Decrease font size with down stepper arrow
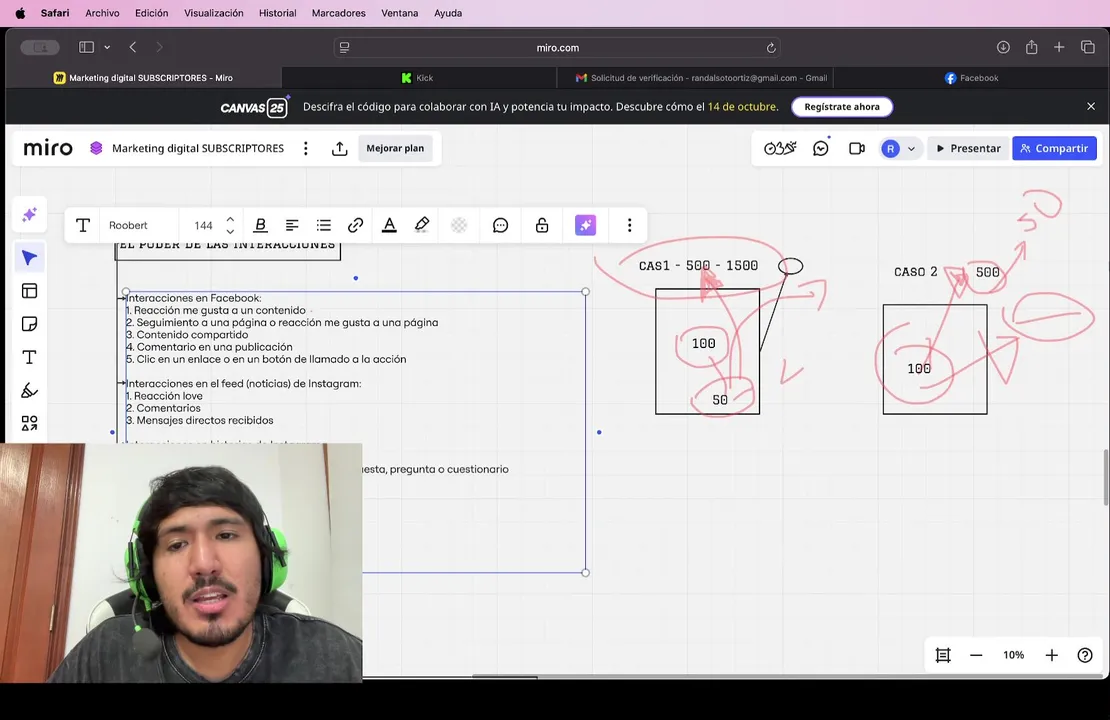 tap(230, 232)
